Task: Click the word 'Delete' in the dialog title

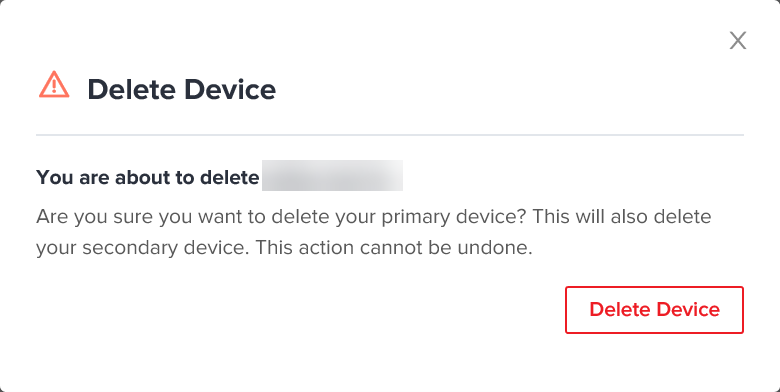Action: point(131,90)
